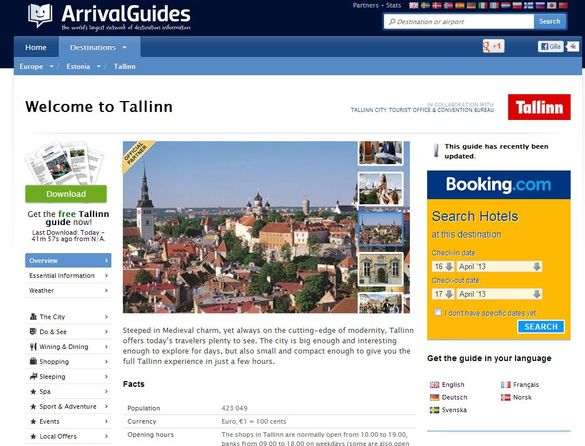Click the Tallinn breadcrumb link
585x446 pixels.
coord(124,66)
